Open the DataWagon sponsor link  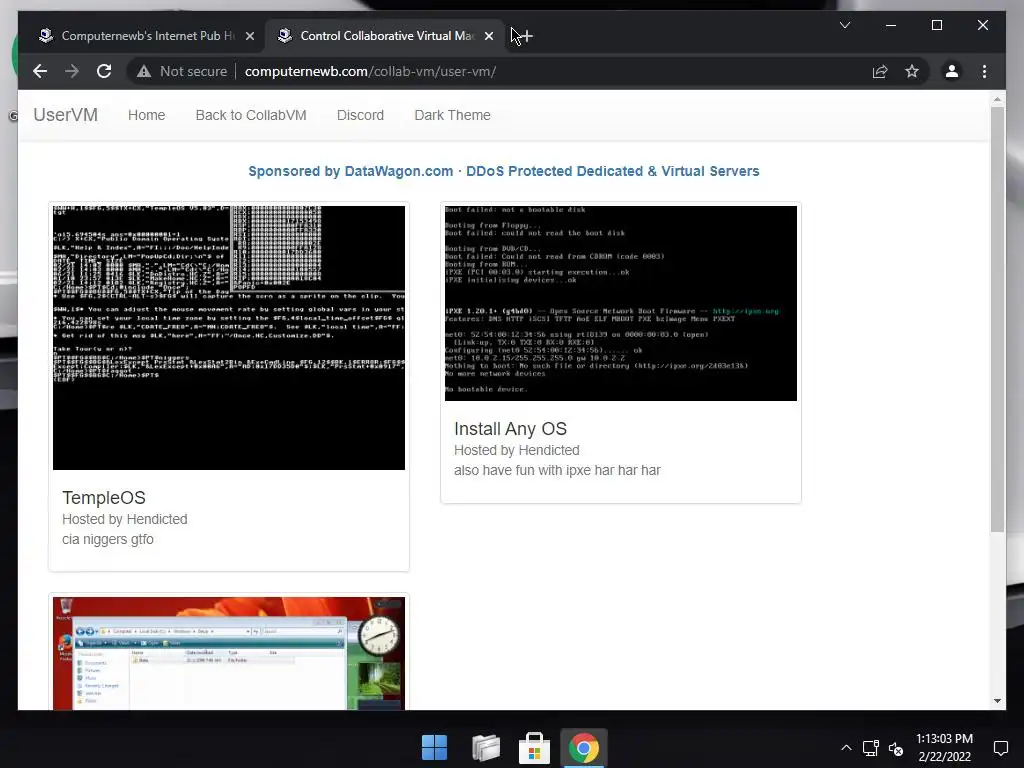(x=504, y=171)
